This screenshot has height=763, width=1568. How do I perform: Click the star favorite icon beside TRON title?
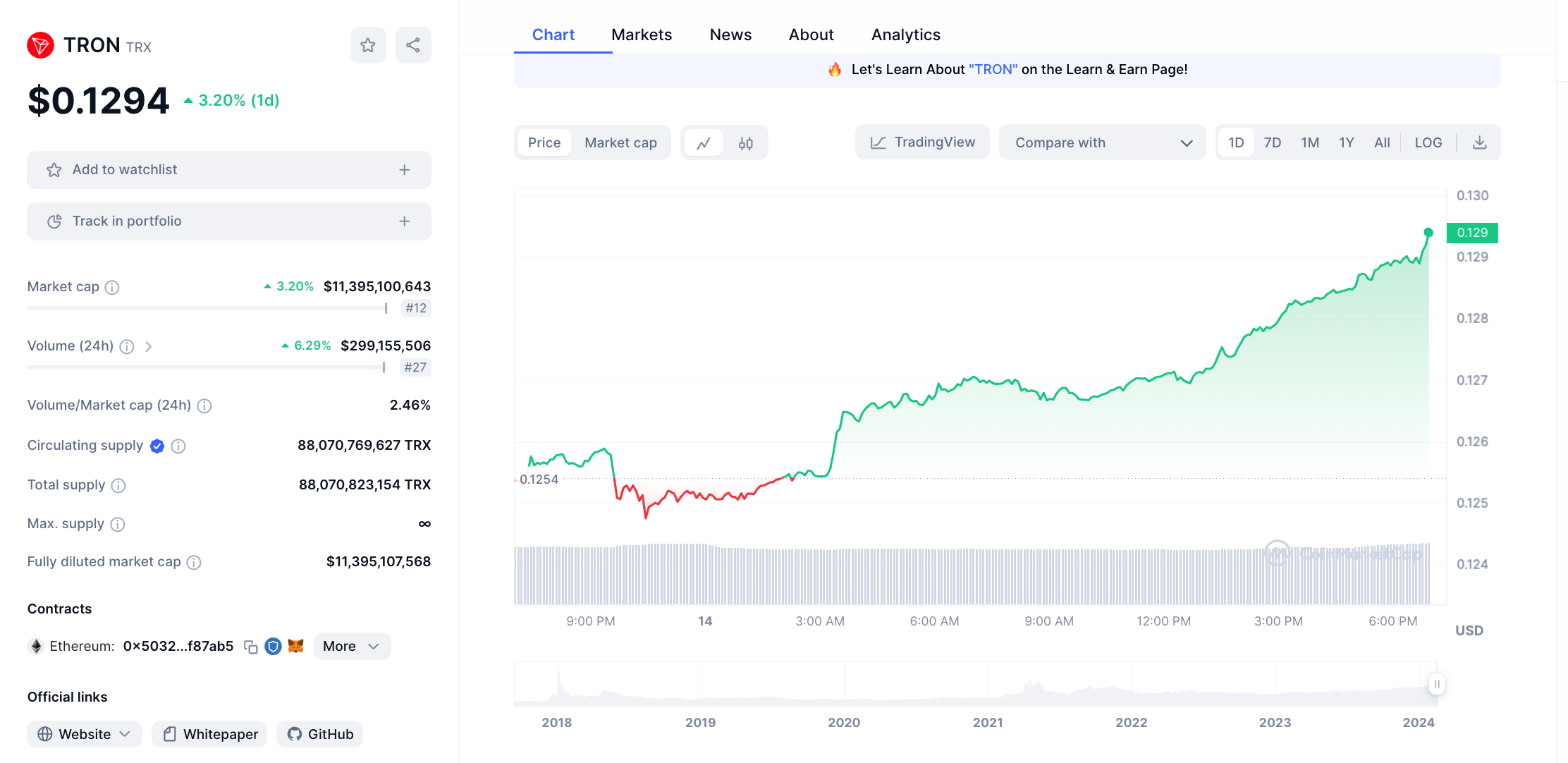(x=368, y=46)
